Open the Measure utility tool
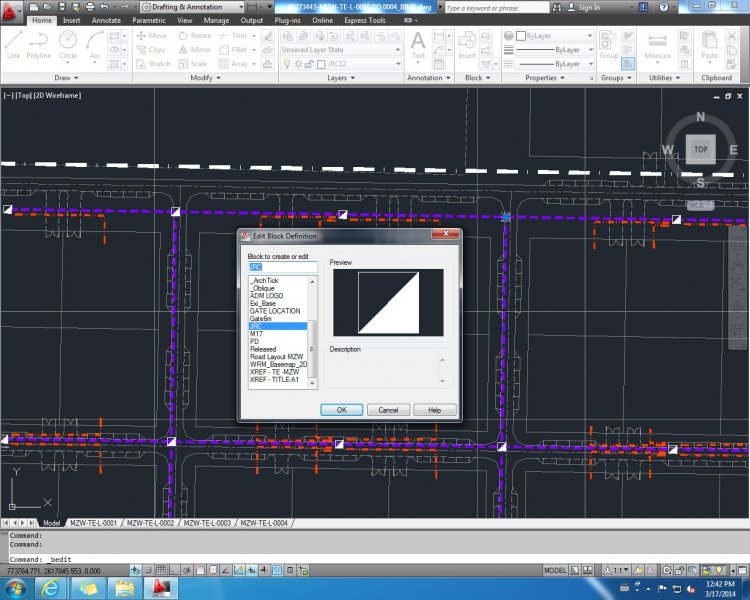 (x=658, y=43)
